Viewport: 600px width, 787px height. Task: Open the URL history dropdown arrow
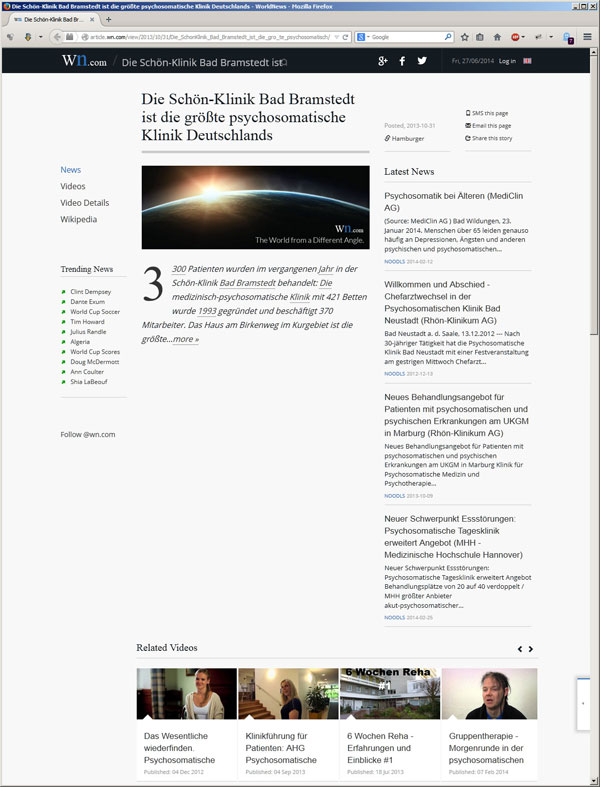point(337,37)
